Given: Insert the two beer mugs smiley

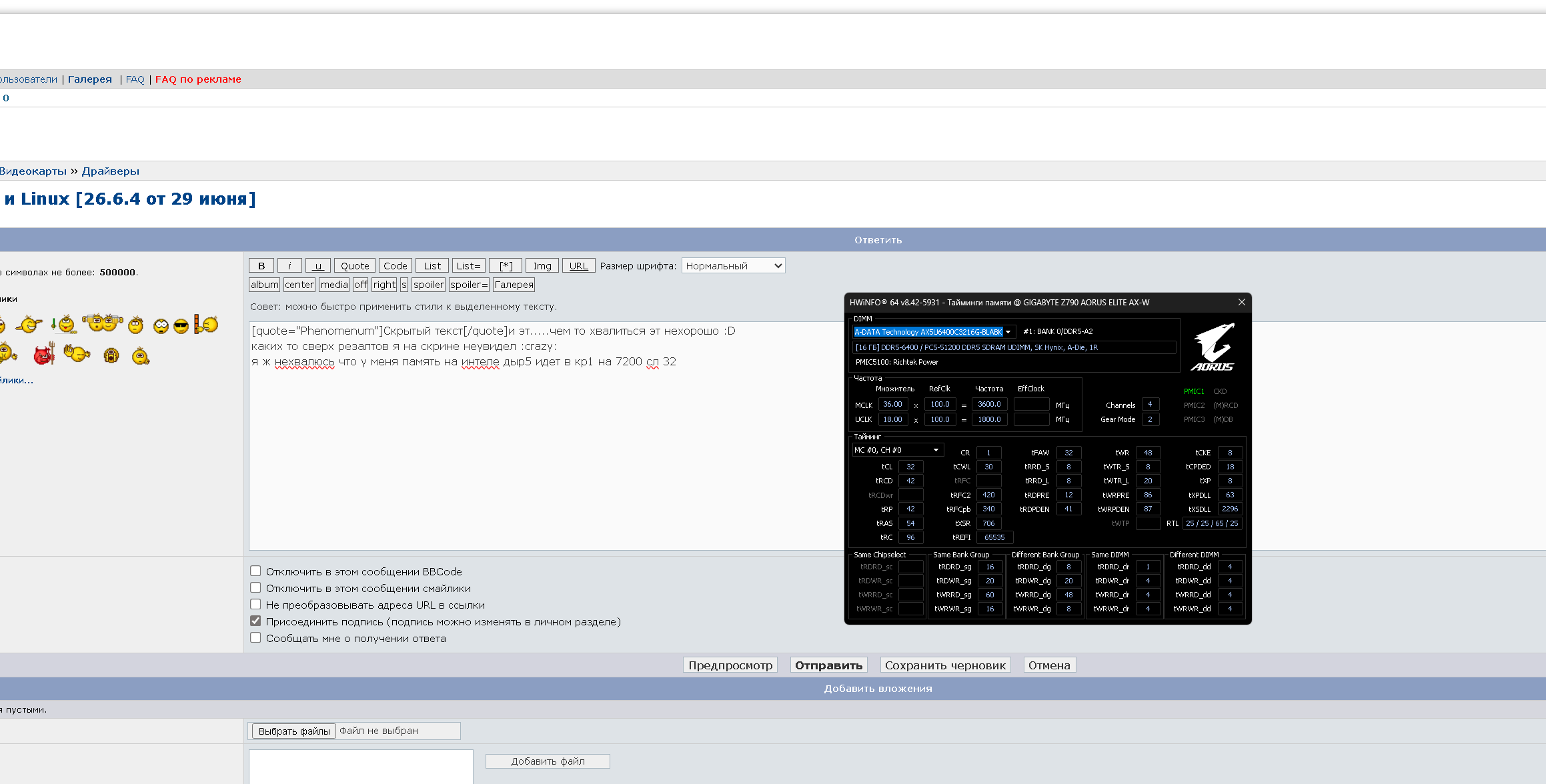Looking at the screenshot, I should pos(103,323).
